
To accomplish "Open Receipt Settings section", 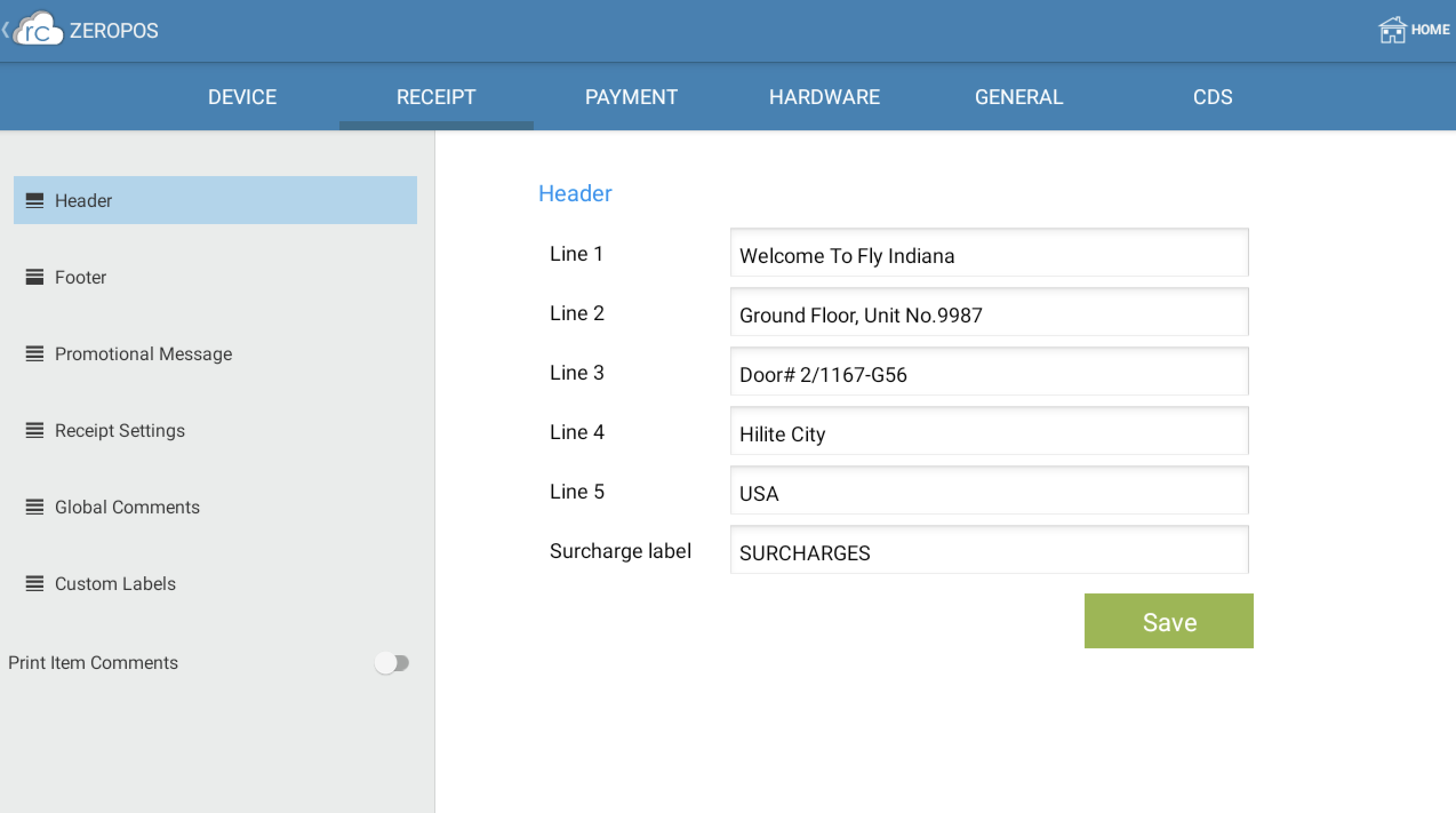I will [215, 431].
